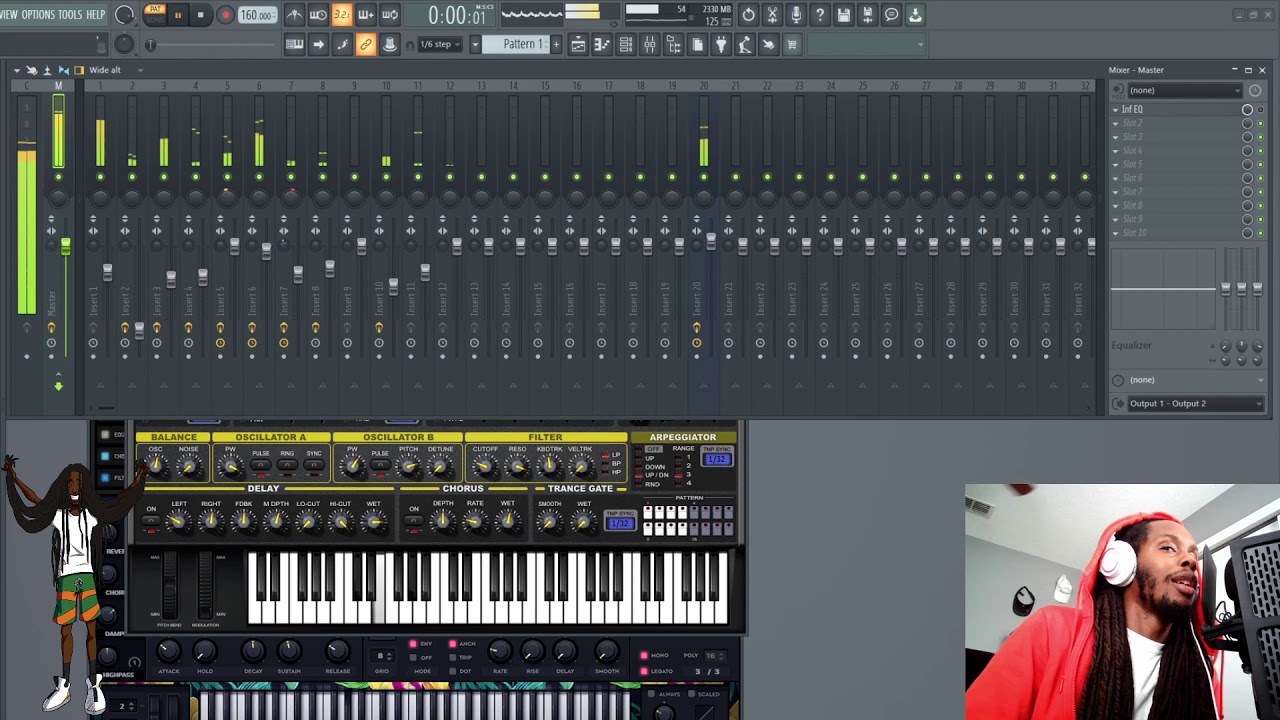This screenshot has height=720, width=1280.
Task: Switch to PAT pattern mode
Action: pos(154,9)
